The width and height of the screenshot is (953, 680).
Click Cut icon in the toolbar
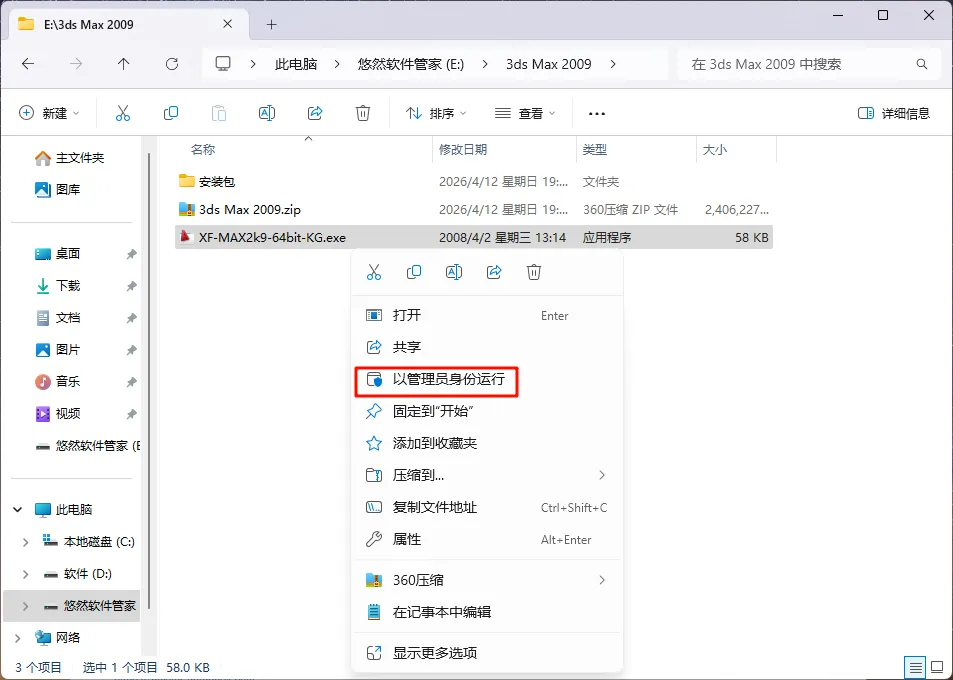tap(123, 113)
